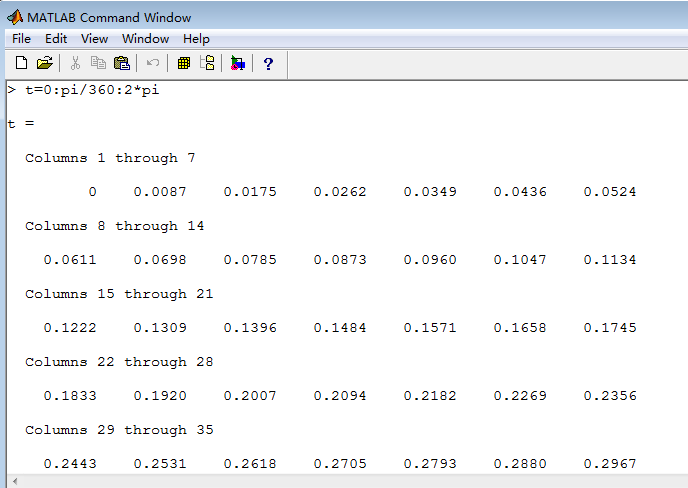
Task: Click the value 0.2793
Action: [430, 464]
